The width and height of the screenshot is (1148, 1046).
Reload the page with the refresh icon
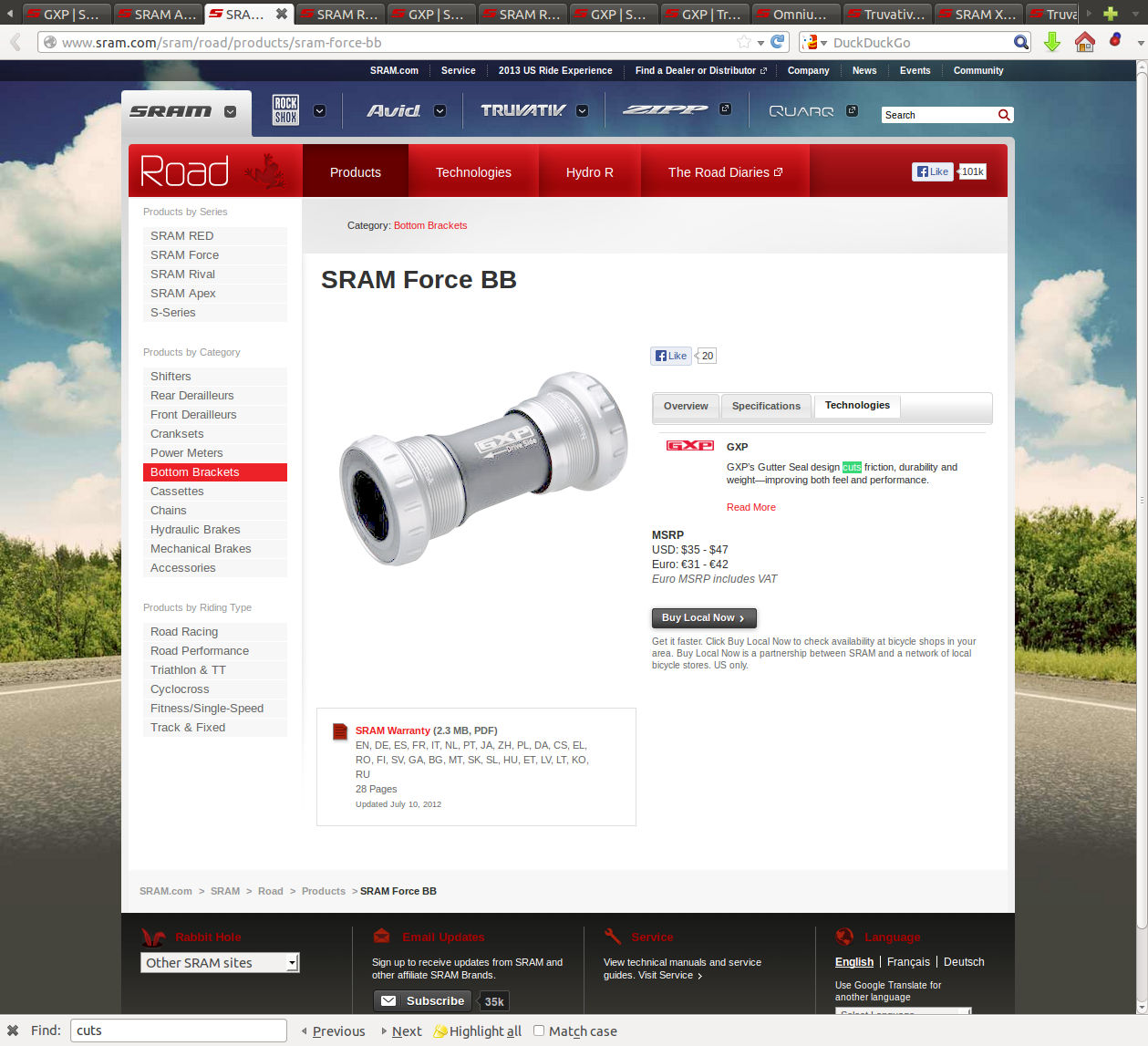[778, 42]
